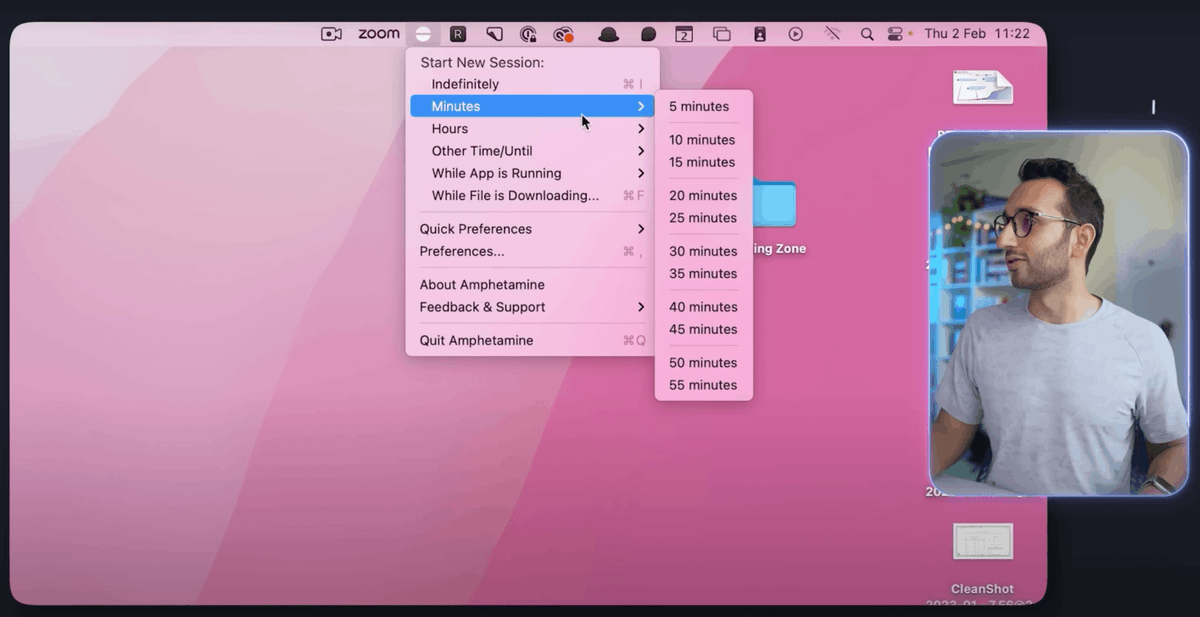Open About Amphetamine
Viewport: 1200px width, 617px height.
[532, 285]
